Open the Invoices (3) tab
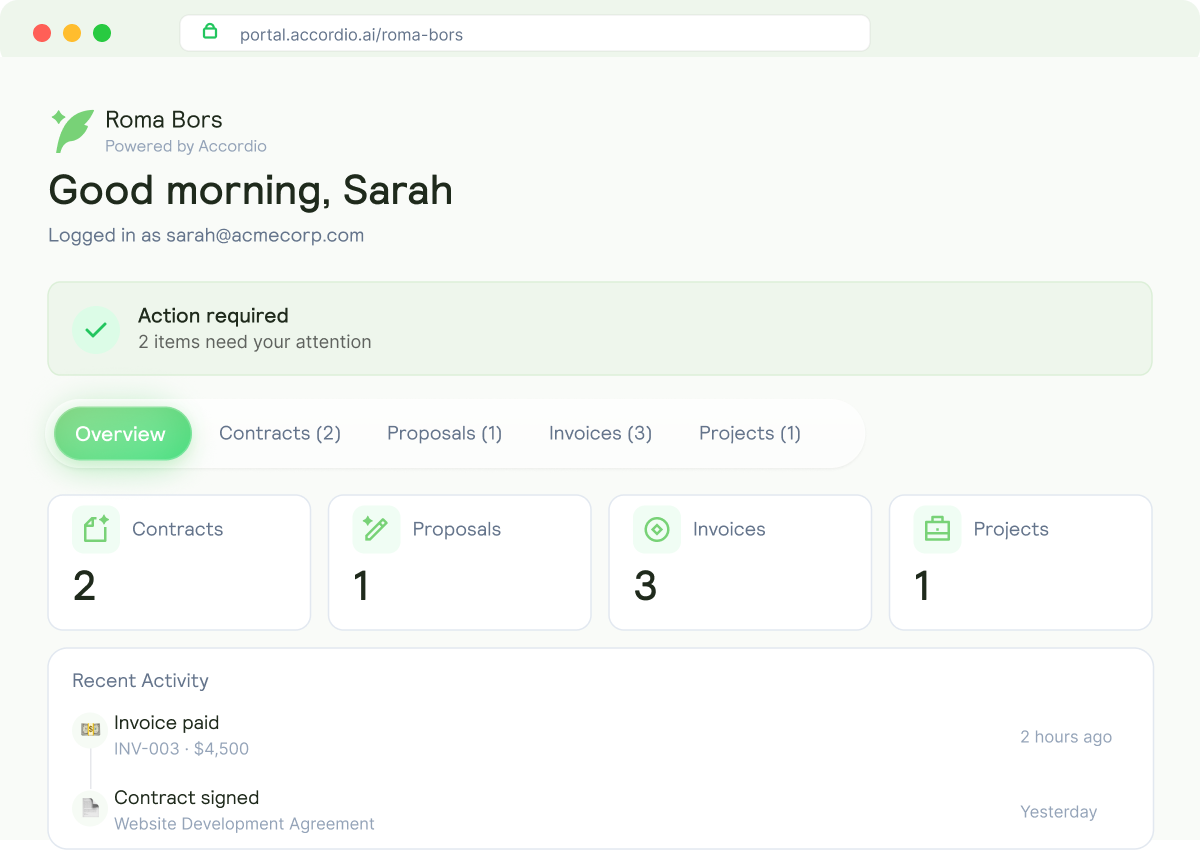The image size is (1200, 850). (x=600, y=433)
